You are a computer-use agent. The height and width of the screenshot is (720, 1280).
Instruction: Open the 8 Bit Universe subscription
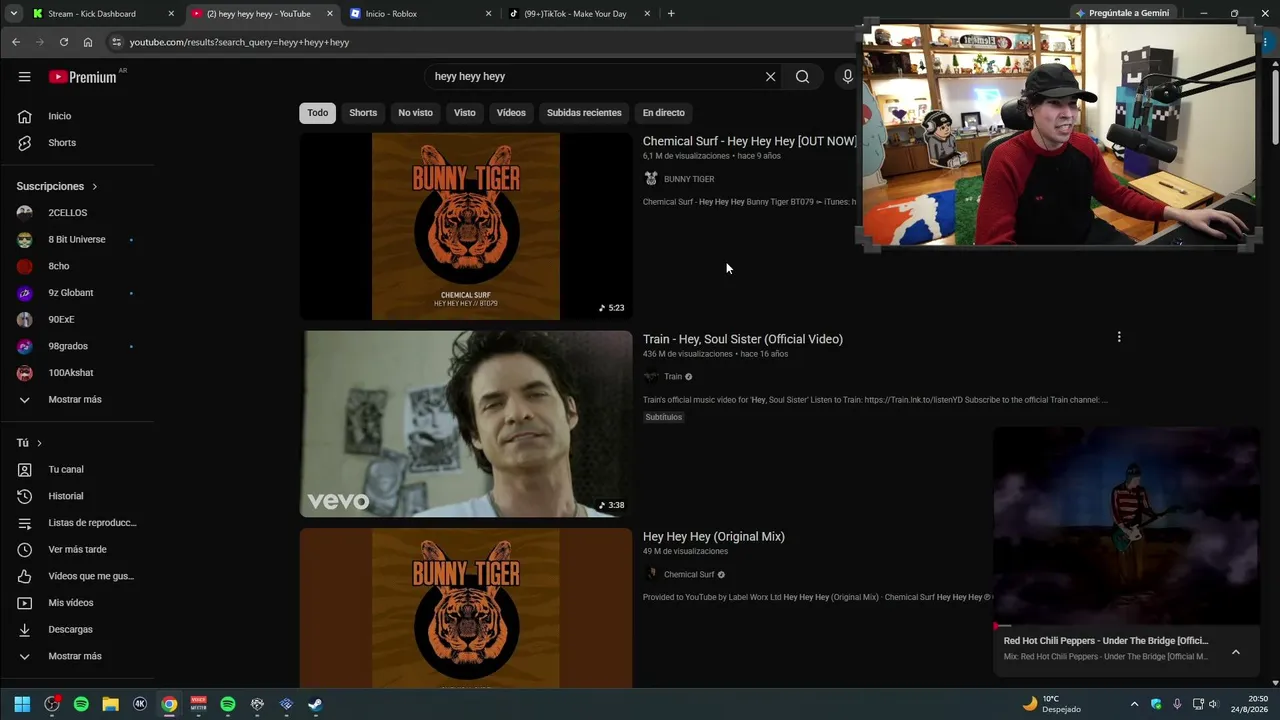point(77,240)
